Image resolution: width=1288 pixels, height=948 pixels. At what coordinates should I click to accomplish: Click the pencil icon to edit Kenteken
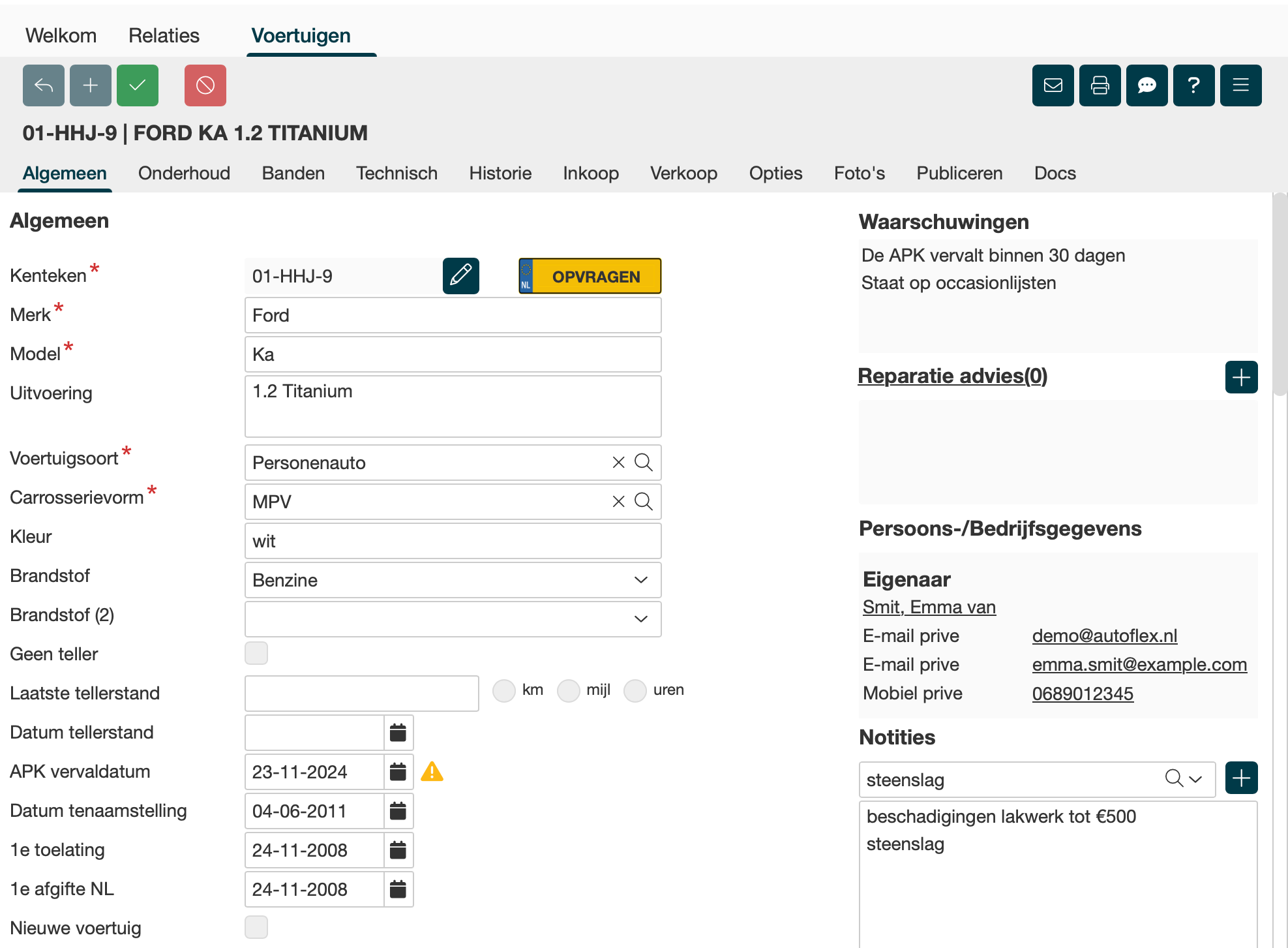(460, 276)
